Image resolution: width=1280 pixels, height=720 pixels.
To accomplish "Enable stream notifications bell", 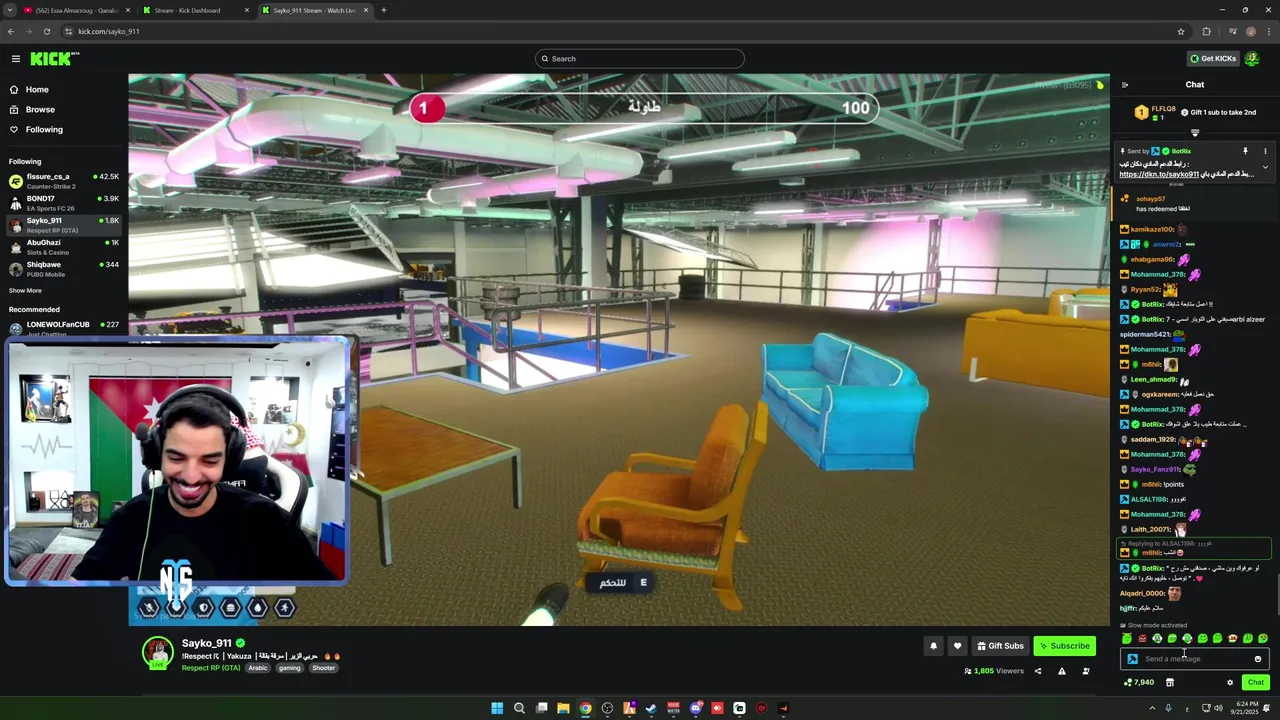I will (x=934, y=646).
